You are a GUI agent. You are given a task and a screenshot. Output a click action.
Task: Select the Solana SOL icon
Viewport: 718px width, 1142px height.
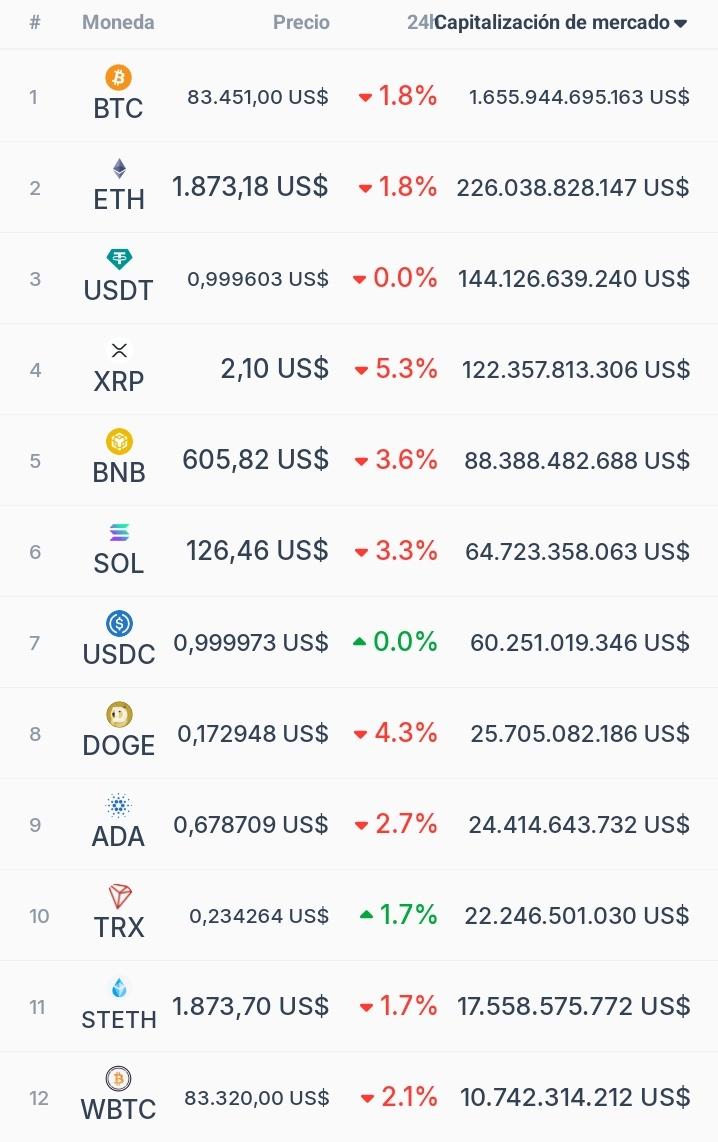click(x=119, y=532)
